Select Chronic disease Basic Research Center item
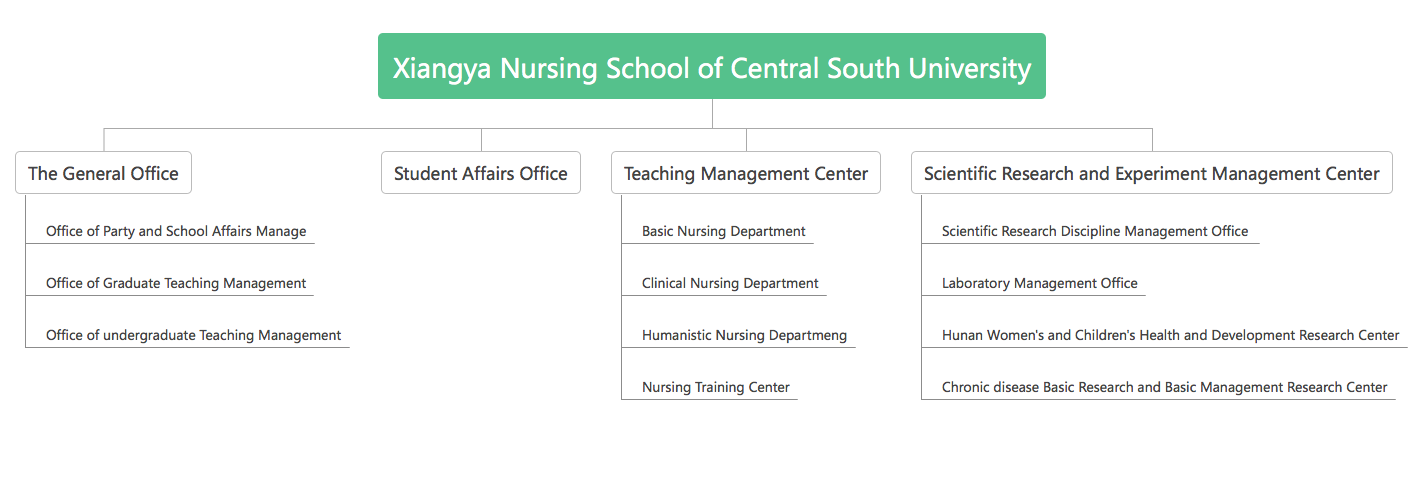The image size is (1423, 493). coord(1164,387)
